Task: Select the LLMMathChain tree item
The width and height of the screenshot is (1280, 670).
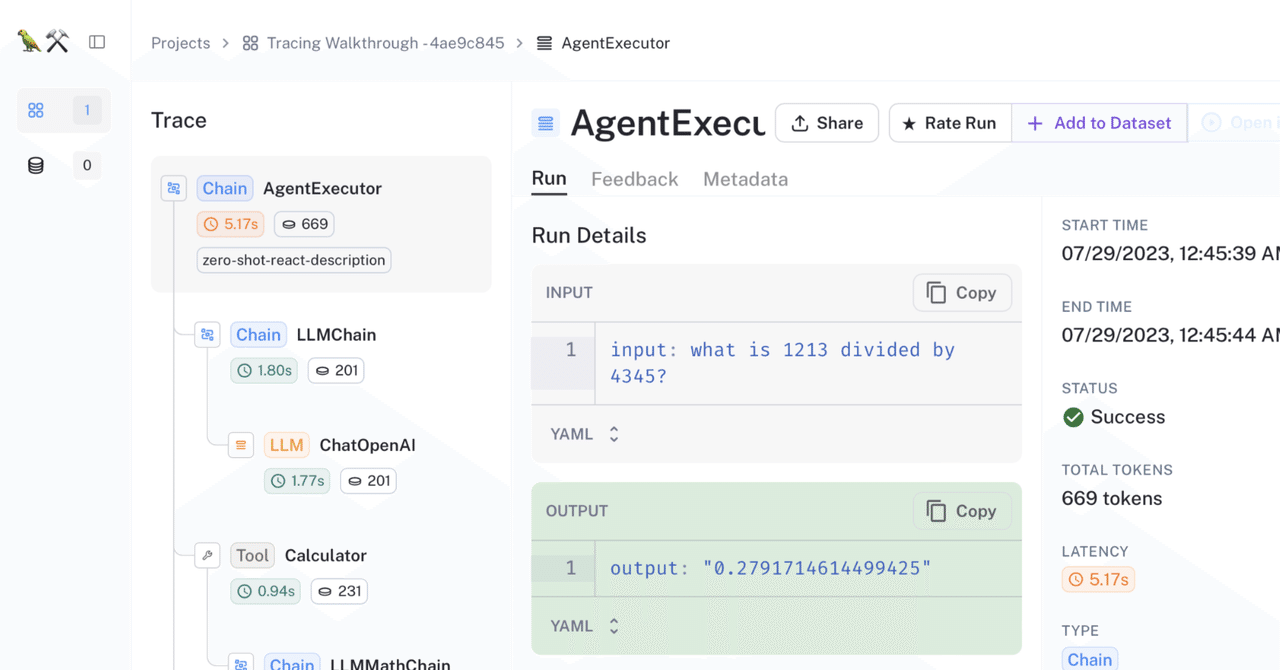Action: click(389, 663)
